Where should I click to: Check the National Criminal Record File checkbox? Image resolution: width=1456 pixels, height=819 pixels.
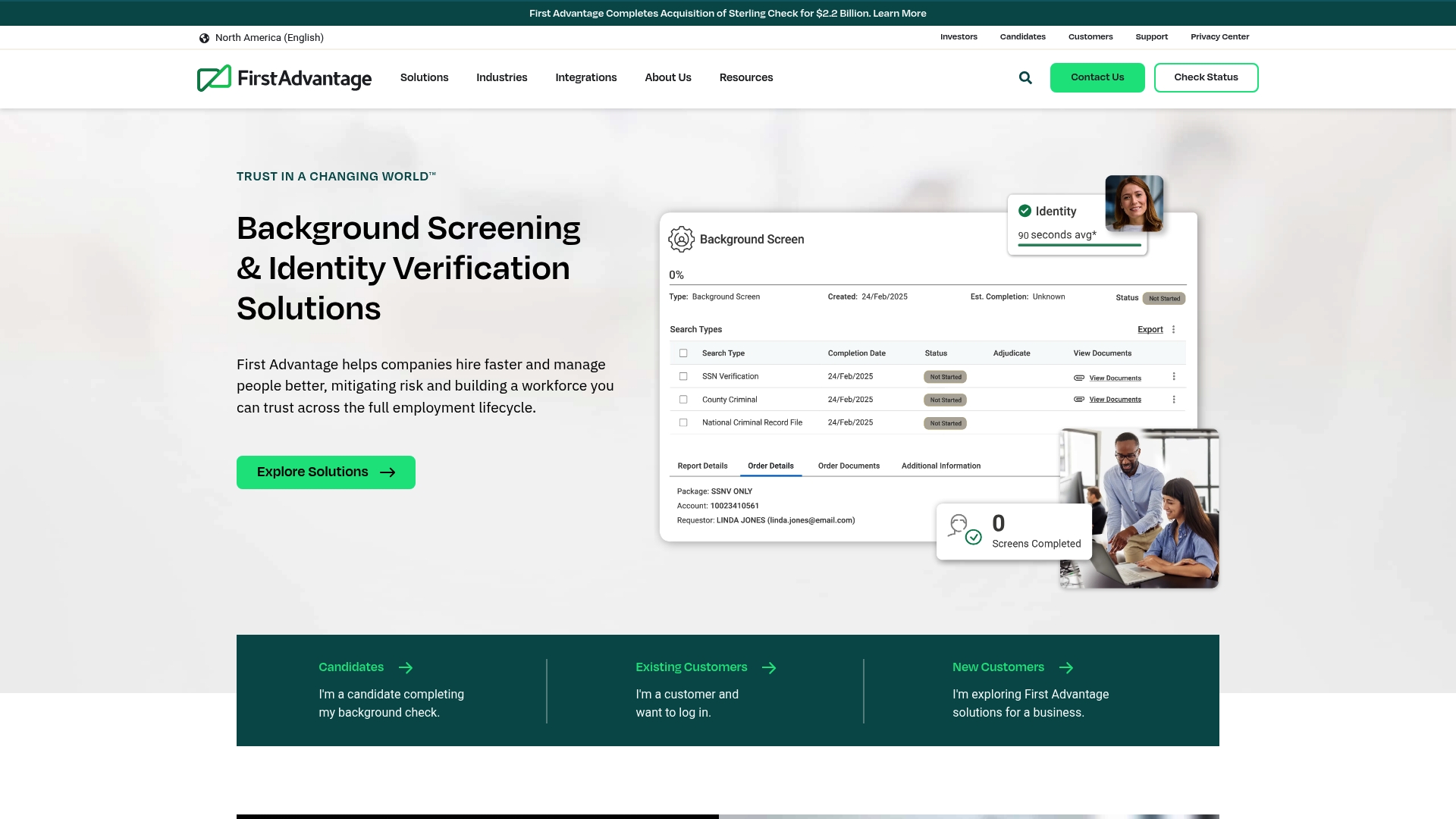click(x=683, y=422)
